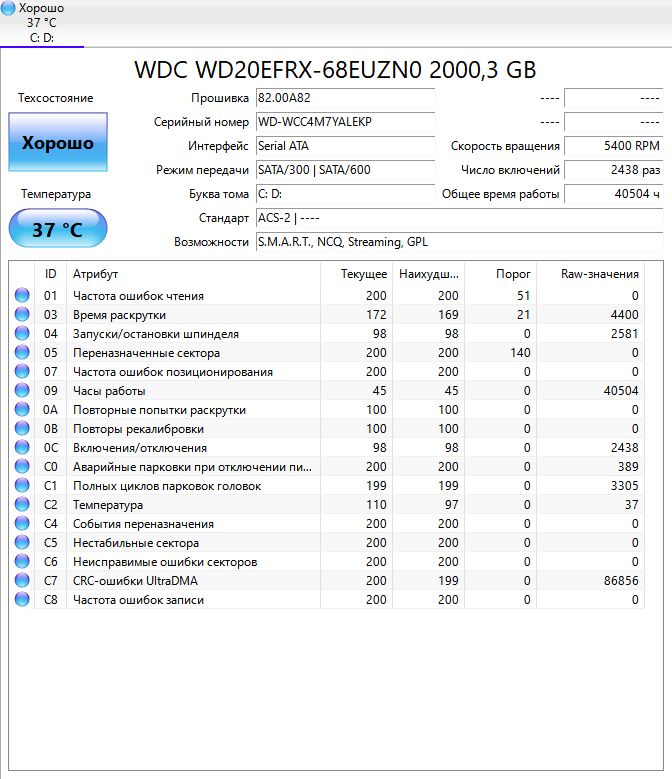This screenshot has width=672, height=779.
Task: Click the status icon for Неисправимые ошибки секторов
Action: 22,561
